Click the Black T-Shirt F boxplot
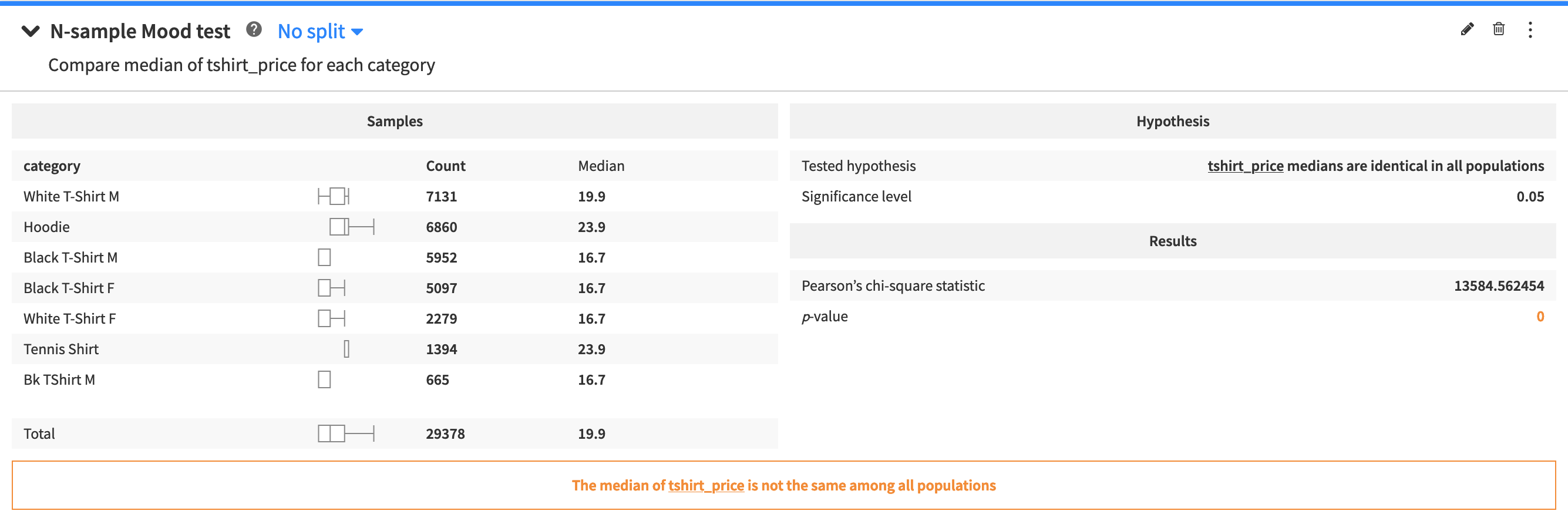Viewport: 1568px width, 531px height. [x=332, y=288]
